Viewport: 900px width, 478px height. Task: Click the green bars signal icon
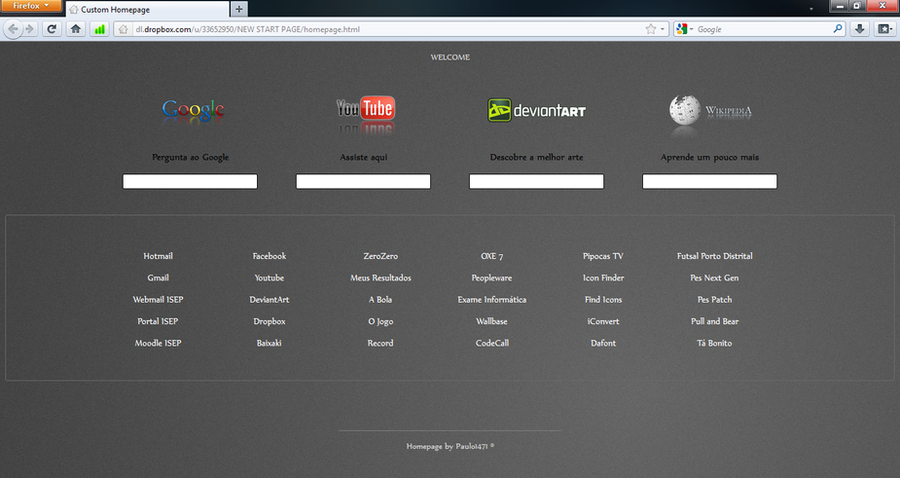(99, 29)
